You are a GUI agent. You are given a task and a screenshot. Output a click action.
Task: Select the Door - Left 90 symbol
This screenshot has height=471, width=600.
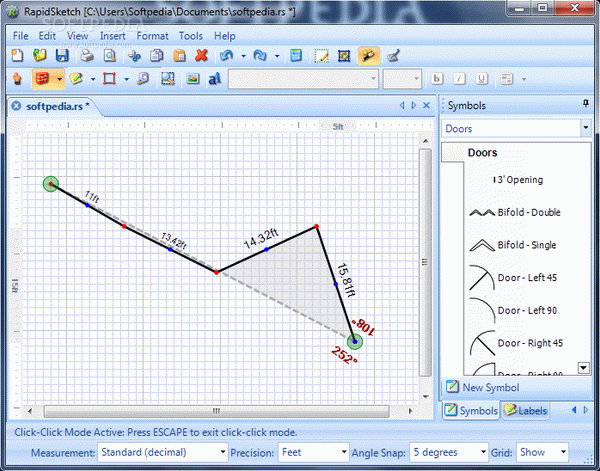click(513, 310)
